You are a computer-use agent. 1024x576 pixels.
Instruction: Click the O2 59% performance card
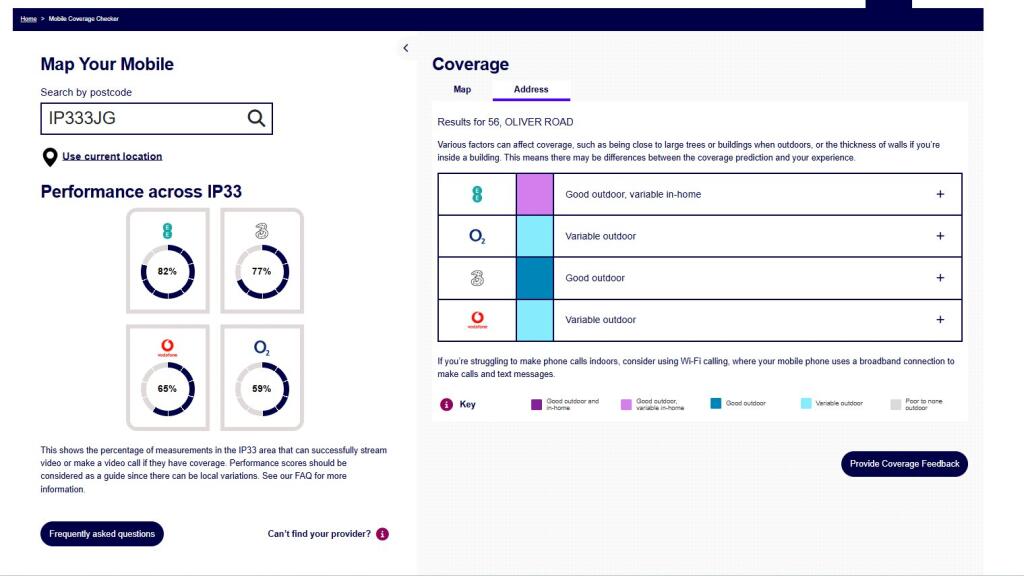coord(261,378)
